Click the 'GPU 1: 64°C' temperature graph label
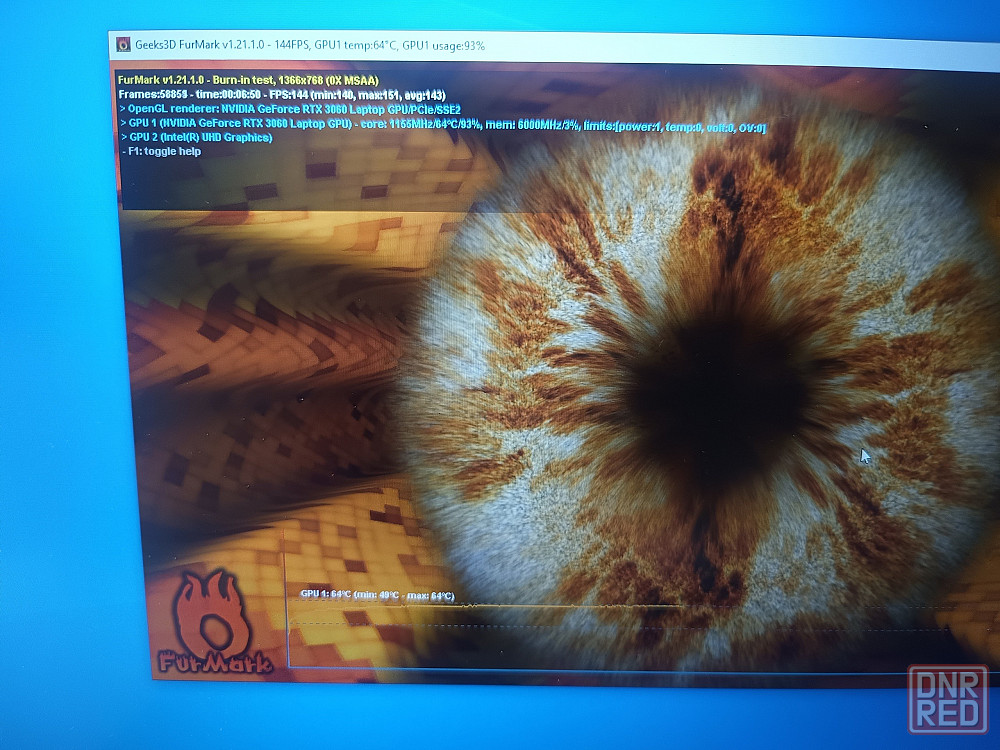The height and width of the screenshot is (750, 1000). [378, 595]
